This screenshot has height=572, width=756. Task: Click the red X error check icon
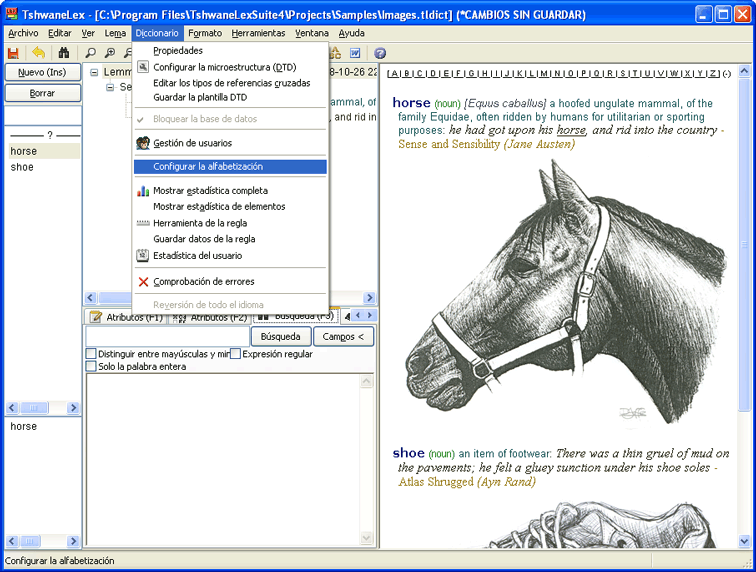tap(143, 282)
